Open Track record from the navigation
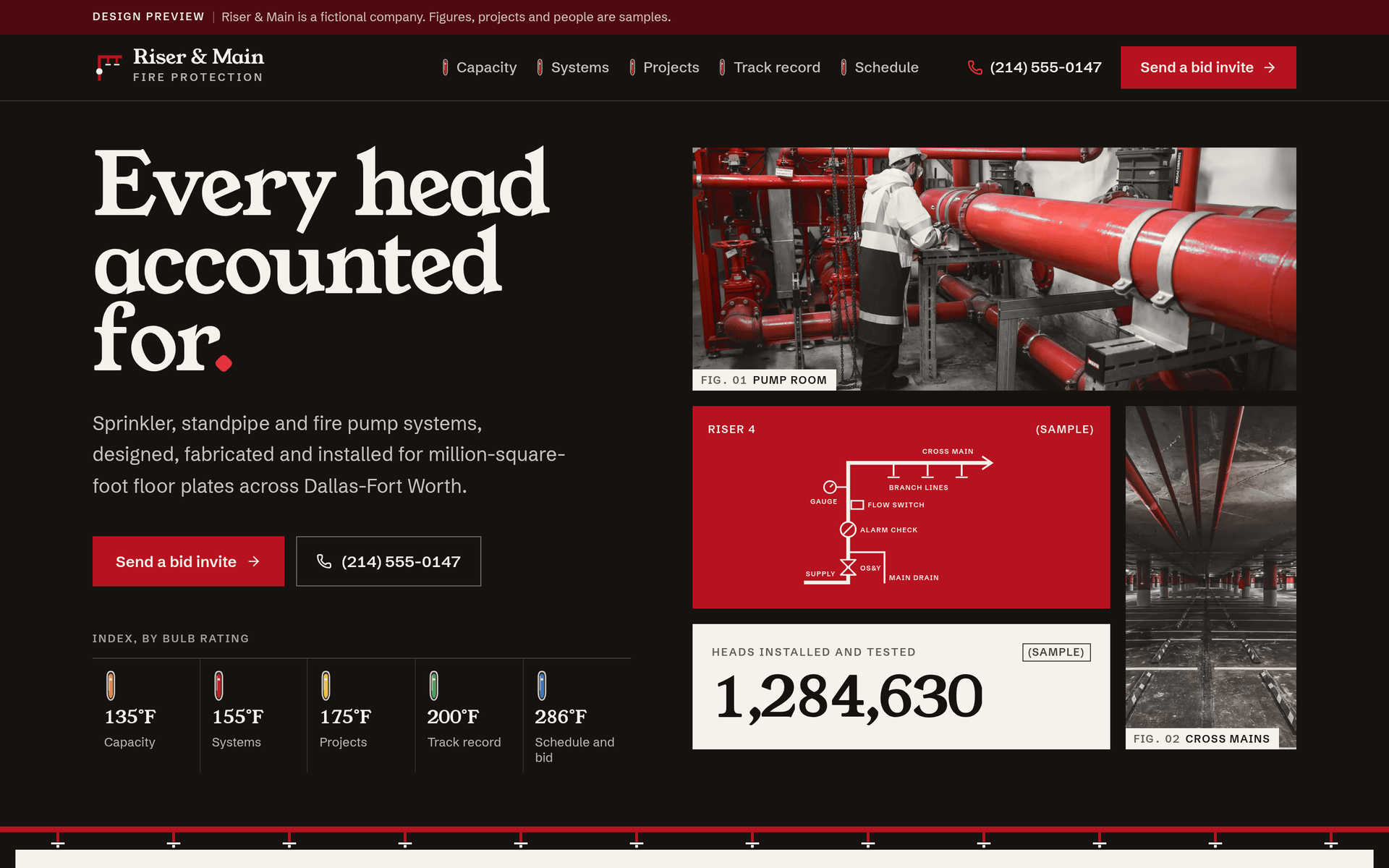Image resolution: width=1389 pixels, height=868 pixels. [x=770, y=67]
